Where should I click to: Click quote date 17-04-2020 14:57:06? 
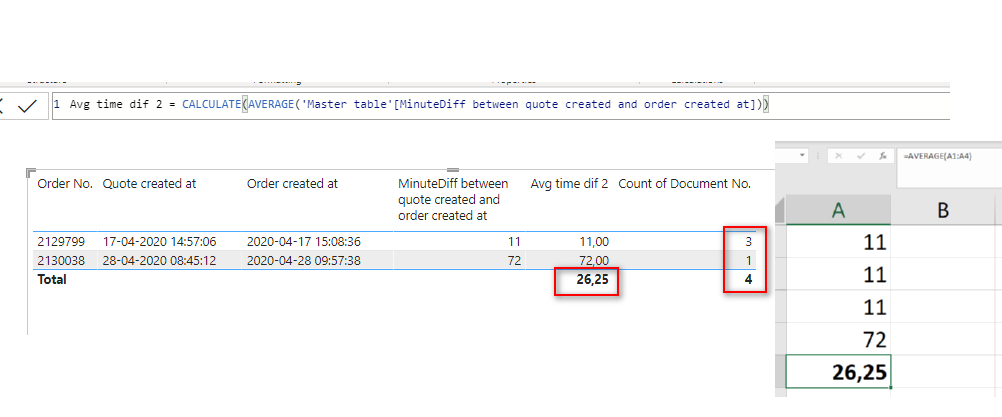(x=160, y=242)
